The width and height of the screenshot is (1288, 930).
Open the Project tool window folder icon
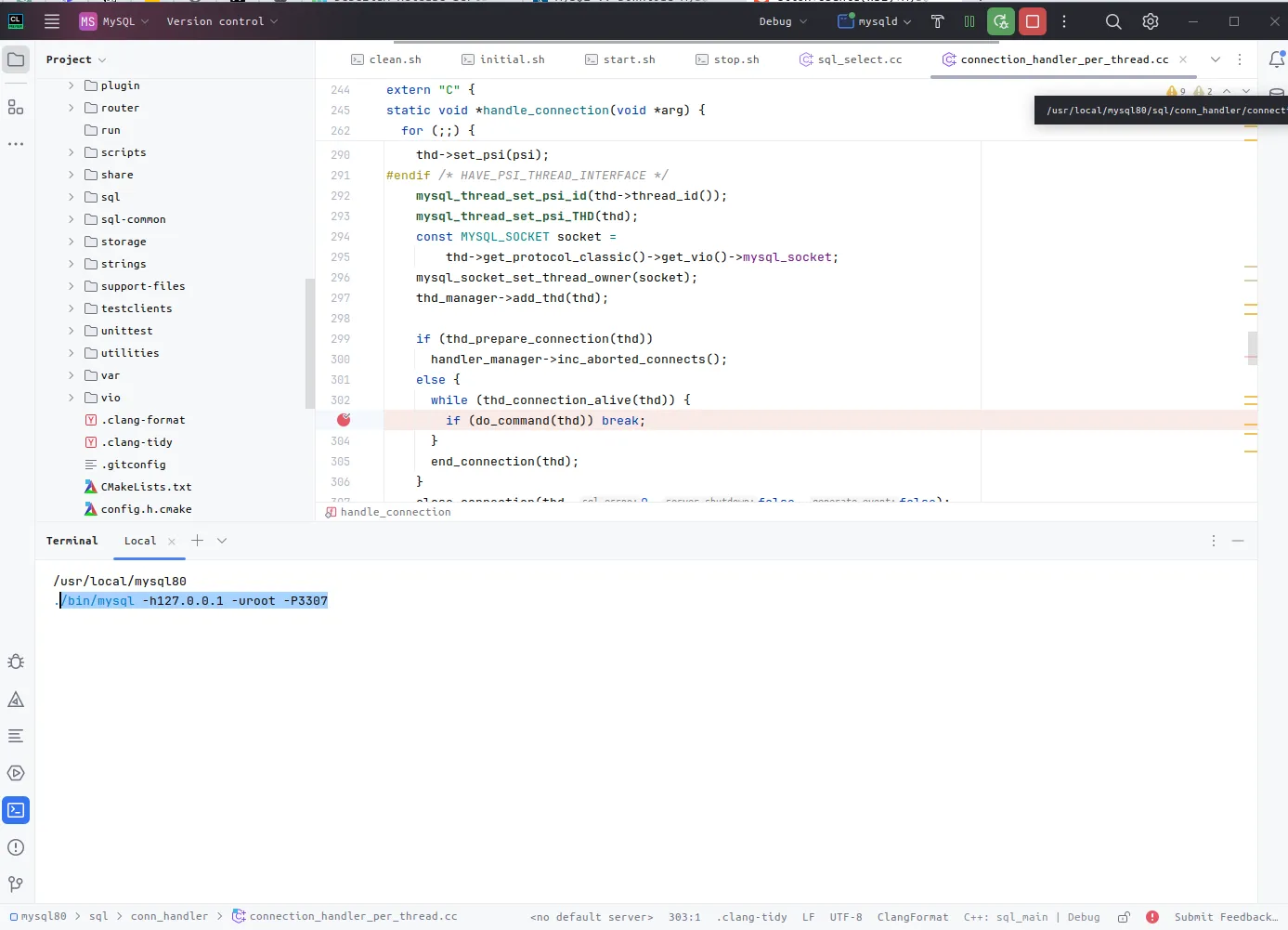click(x=16, y=60)
